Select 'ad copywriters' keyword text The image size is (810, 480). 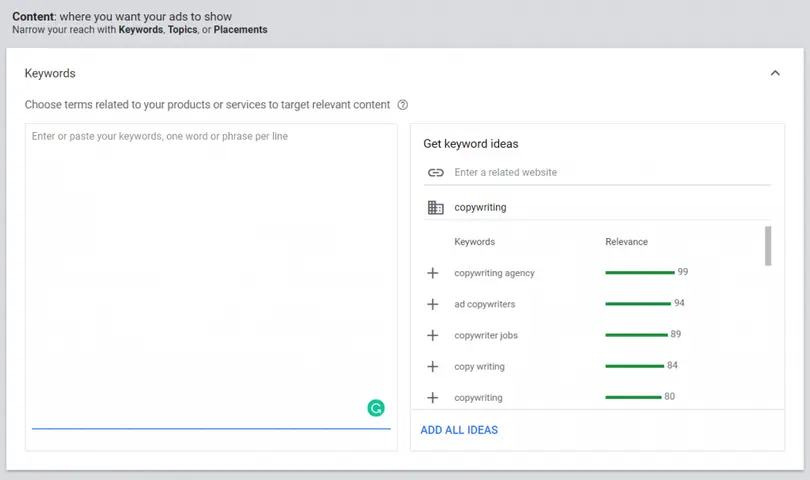[x=485, y=304]
